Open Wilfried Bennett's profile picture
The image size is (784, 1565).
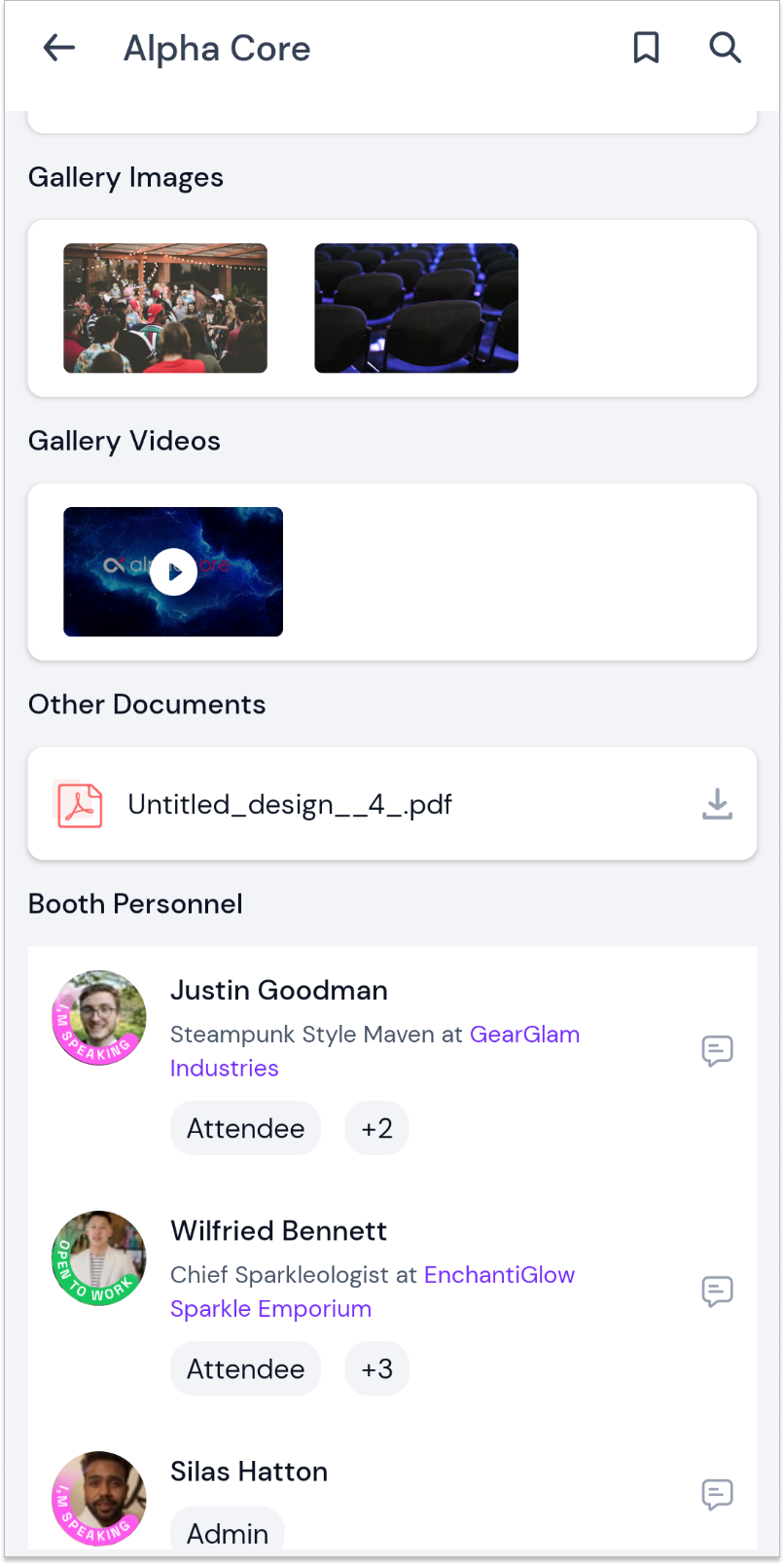tap(98, 1258)
